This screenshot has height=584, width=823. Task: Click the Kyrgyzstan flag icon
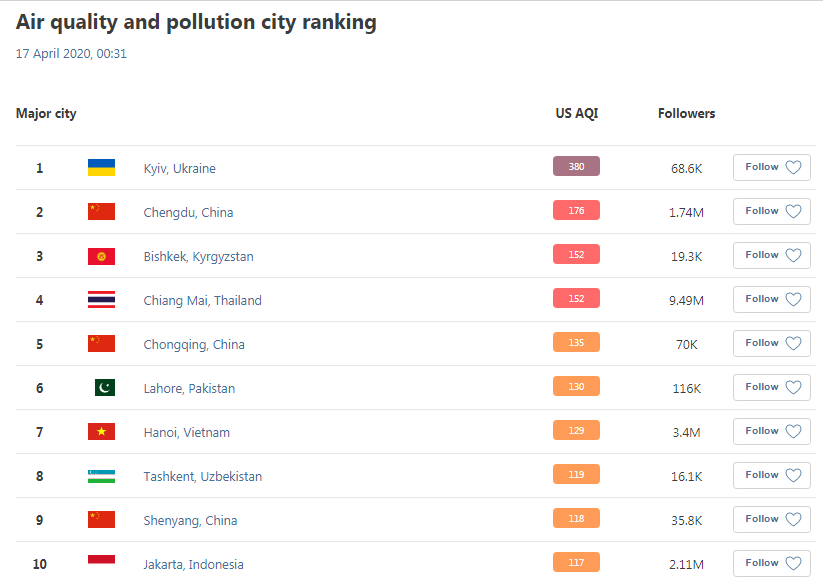click(101, 256)
